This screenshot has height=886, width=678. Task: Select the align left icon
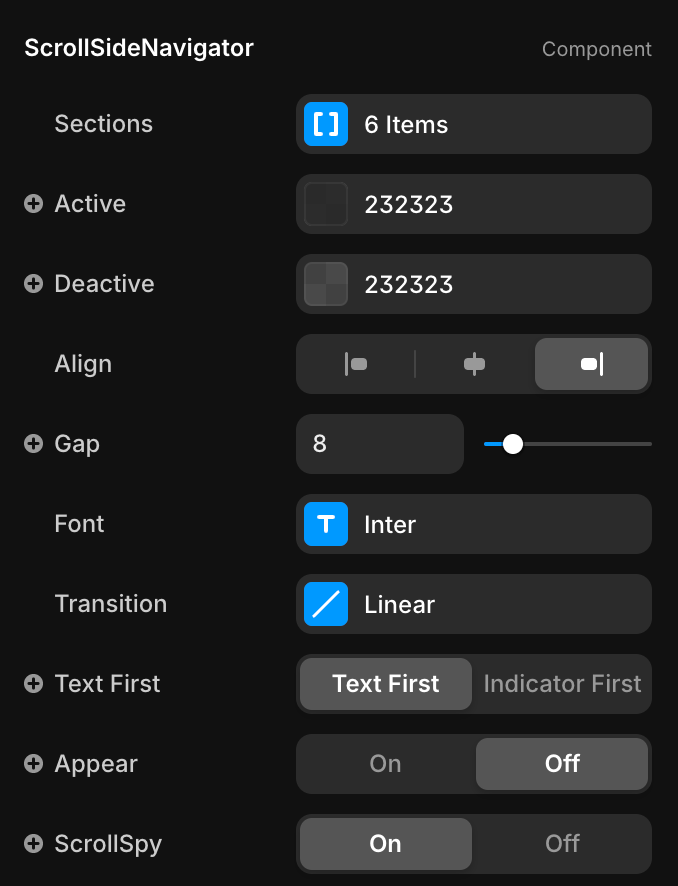point(355,364)
